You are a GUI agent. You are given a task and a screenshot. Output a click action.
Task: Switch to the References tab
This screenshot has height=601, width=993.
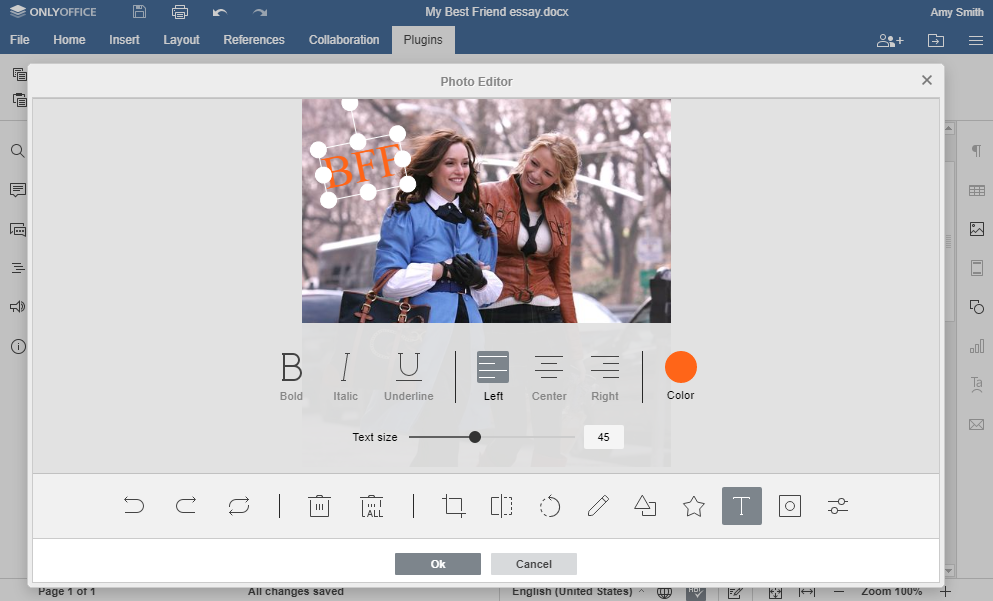(254, 39)
